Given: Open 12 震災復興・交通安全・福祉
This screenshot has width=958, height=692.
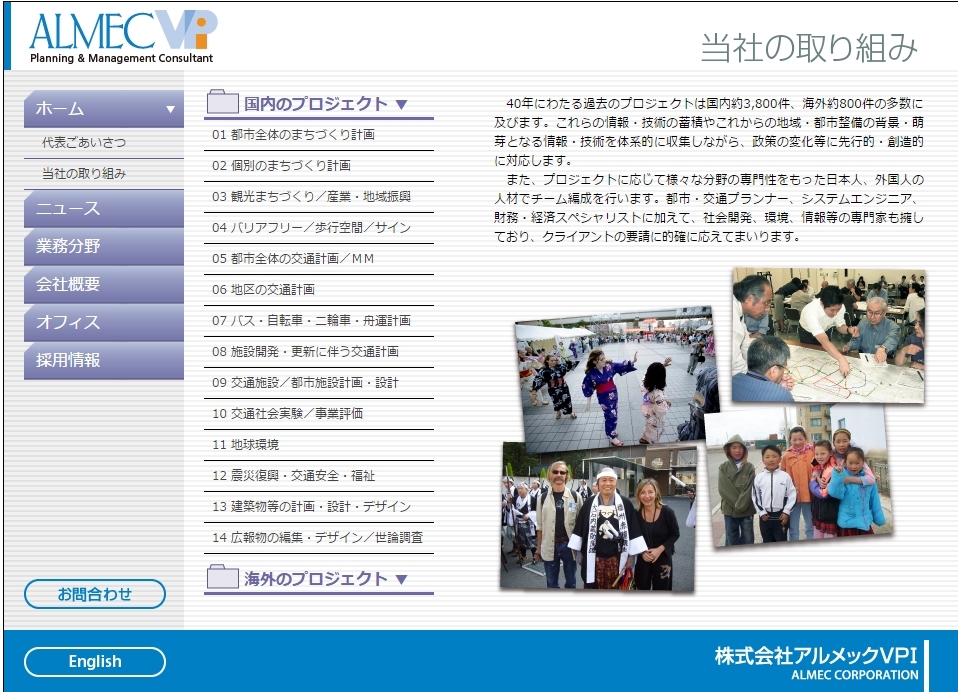Looking at the screenshot, I should click(x=319, y=476).
